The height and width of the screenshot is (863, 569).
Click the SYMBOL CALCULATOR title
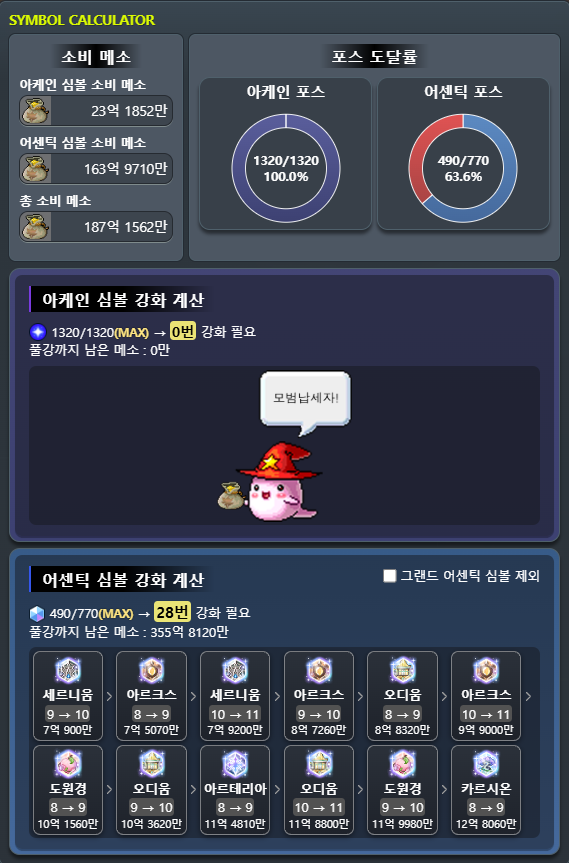[82, 20]
